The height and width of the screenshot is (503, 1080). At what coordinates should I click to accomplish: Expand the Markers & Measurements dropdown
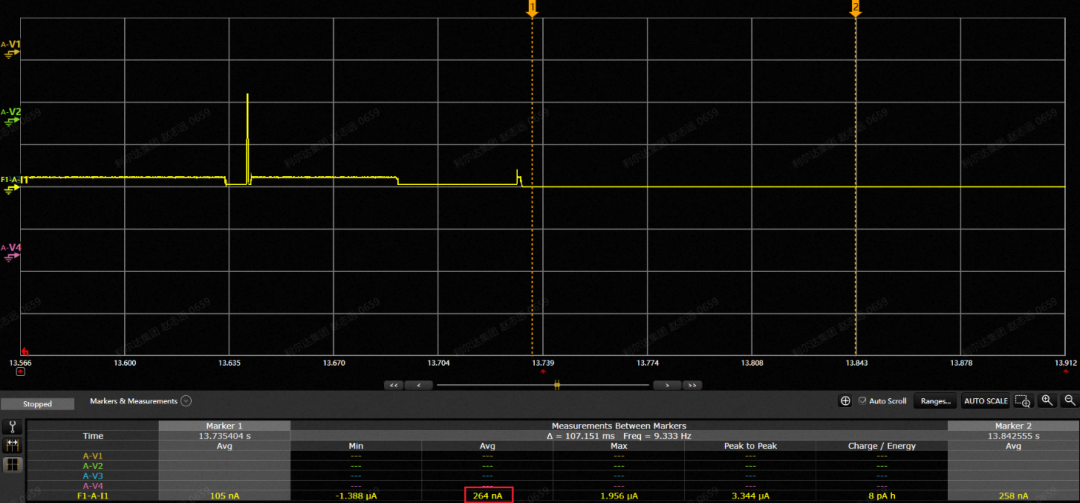point(186,401)
